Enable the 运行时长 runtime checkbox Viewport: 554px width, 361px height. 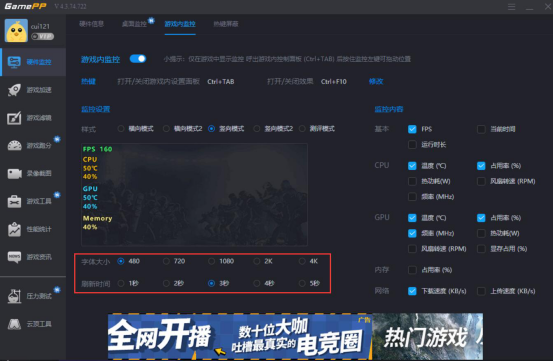pos(412,144)
